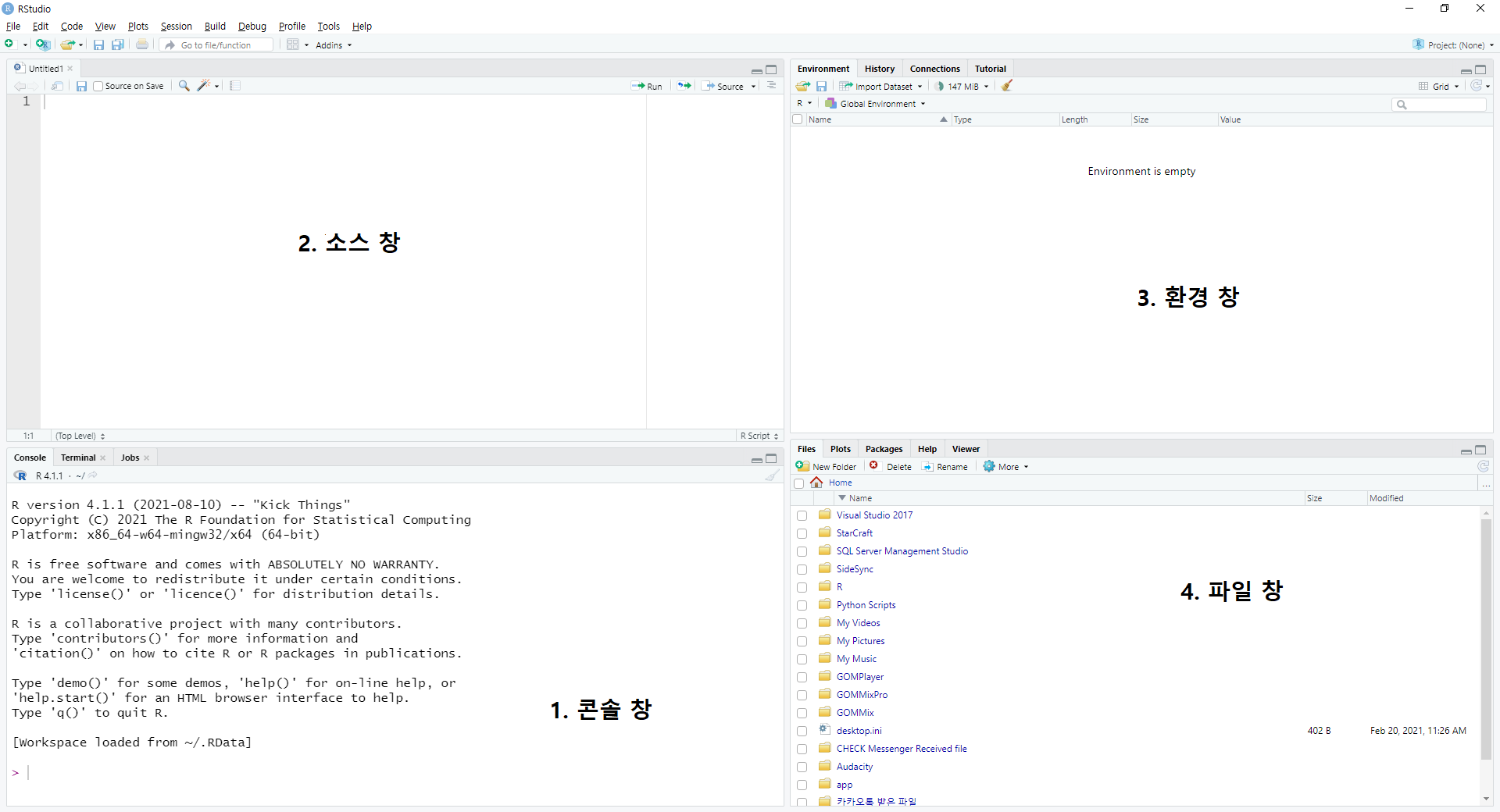This screenshot has width=1500, height=812.
Task: Save current document from main toolbar
Action: point(98,45)
